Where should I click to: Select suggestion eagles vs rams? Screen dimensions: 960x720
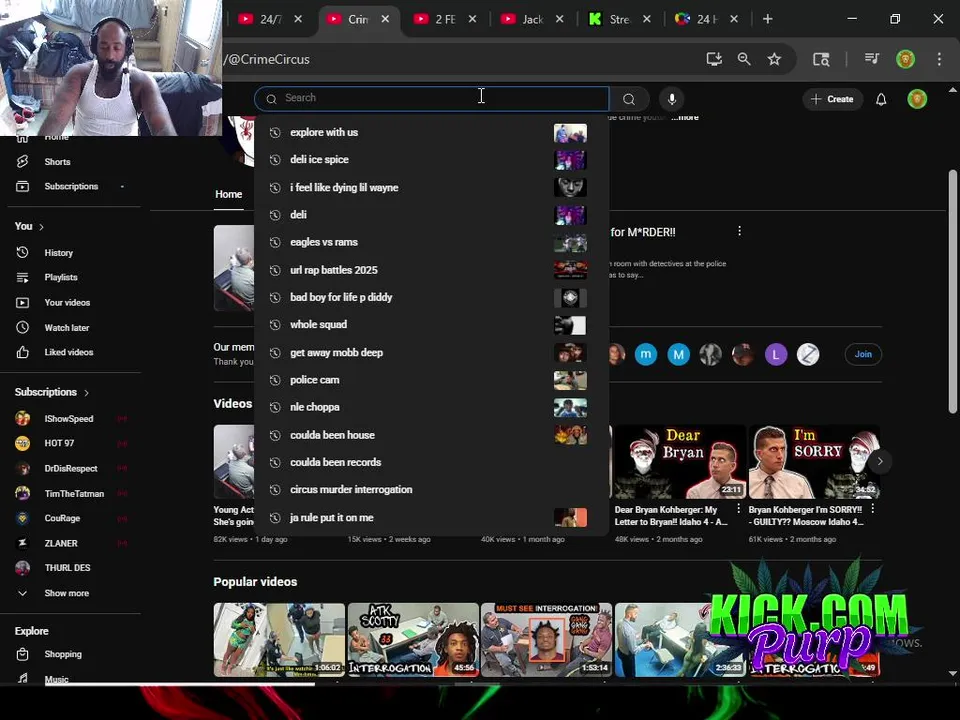432,242
